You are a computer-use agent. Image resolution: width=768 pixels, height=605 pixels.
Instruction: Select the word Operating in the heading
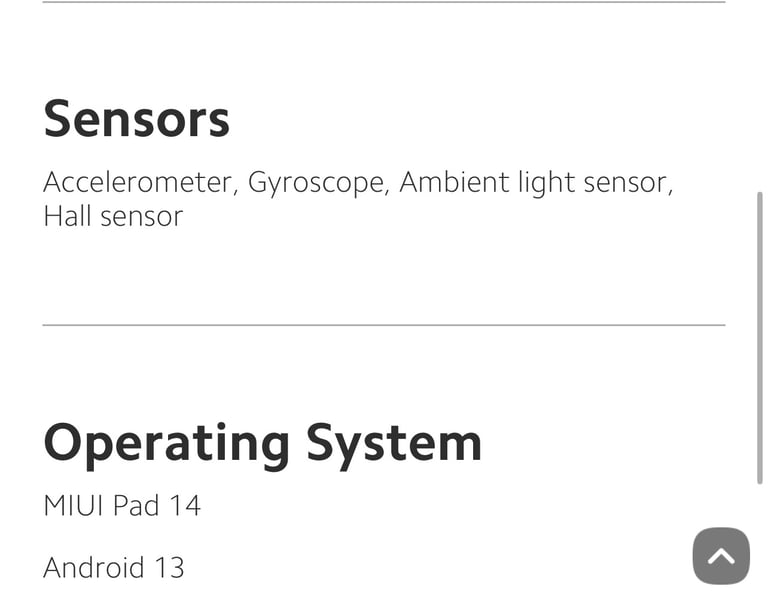coord(167,445)
